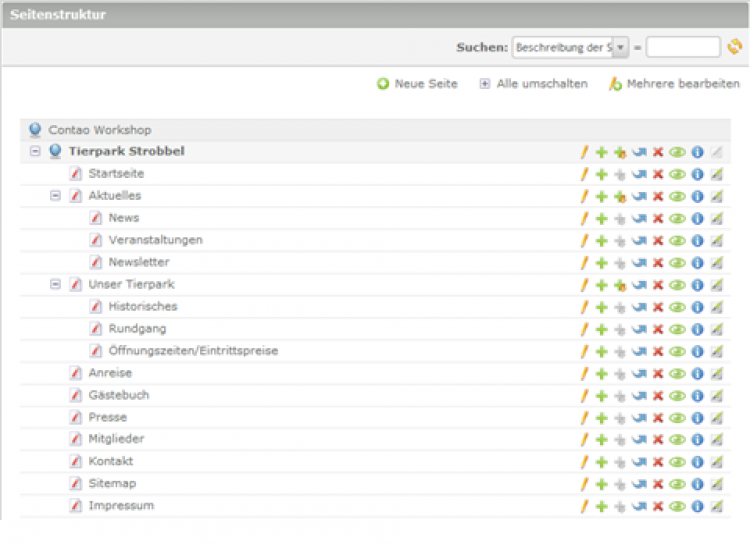Toggle visibility of the Newsletter page

coord(677,263)
